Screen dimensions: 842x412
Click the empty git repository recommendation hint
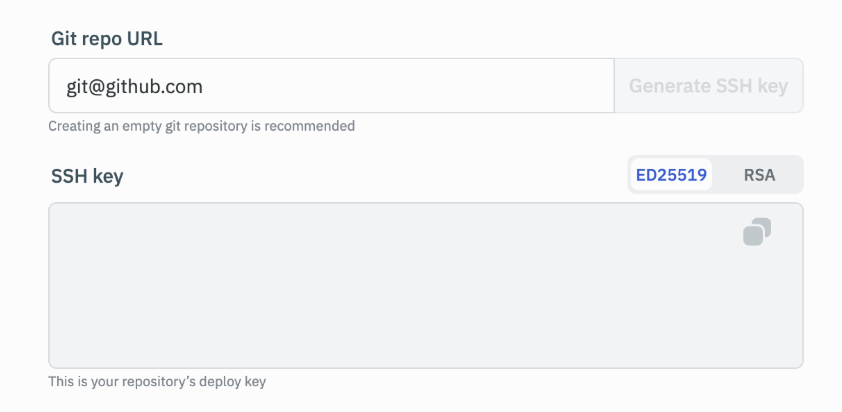pos(202,126)
